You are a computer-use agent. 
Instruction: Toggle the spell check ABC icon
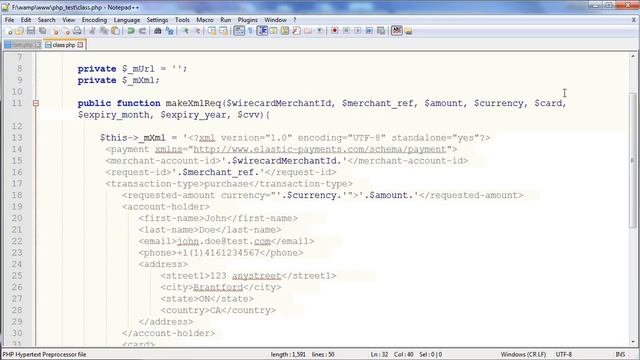tap(397, 31)
